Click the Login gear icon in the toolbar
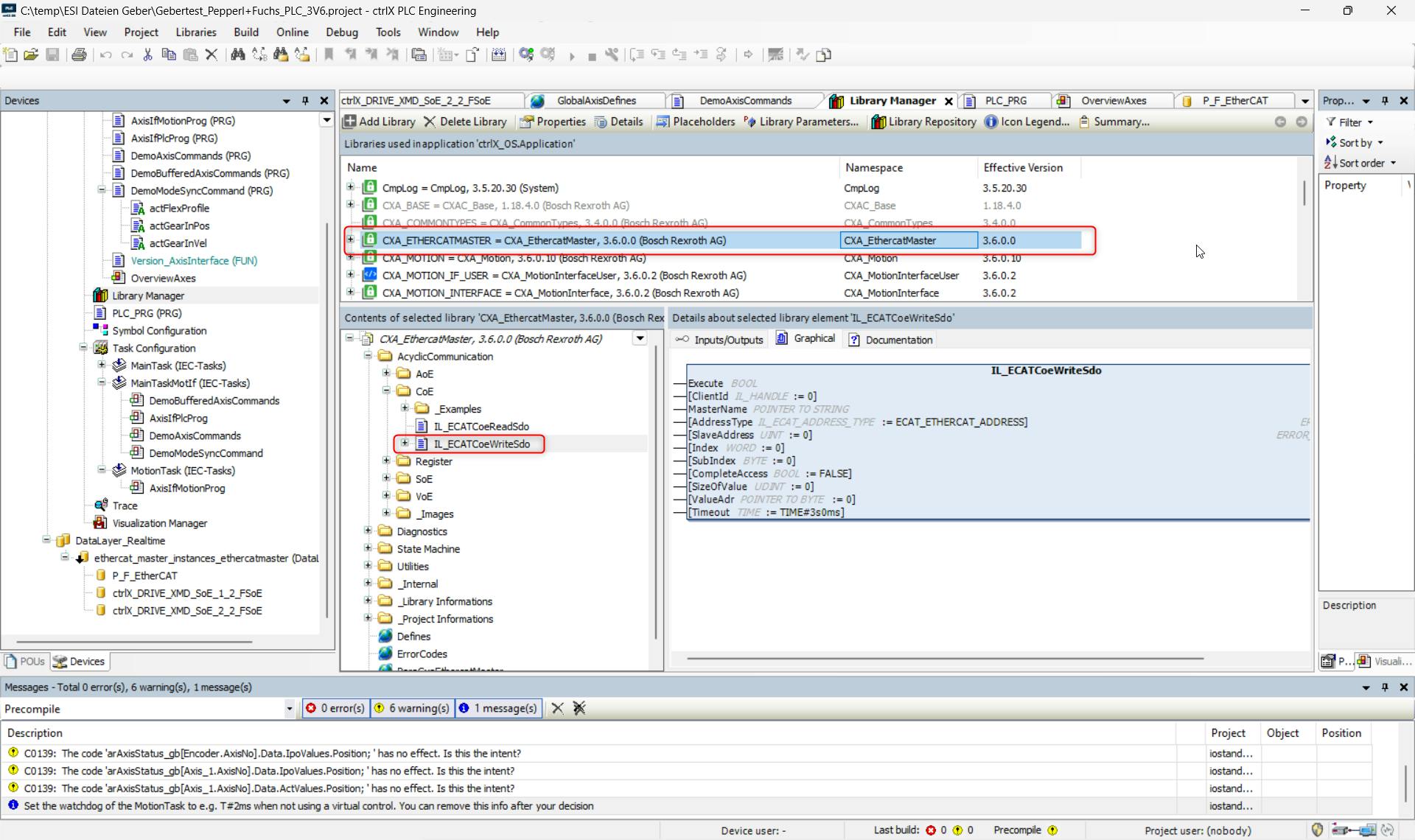Image resolution: width=1415 pixels, height=840 pixels. coord(526,55)
